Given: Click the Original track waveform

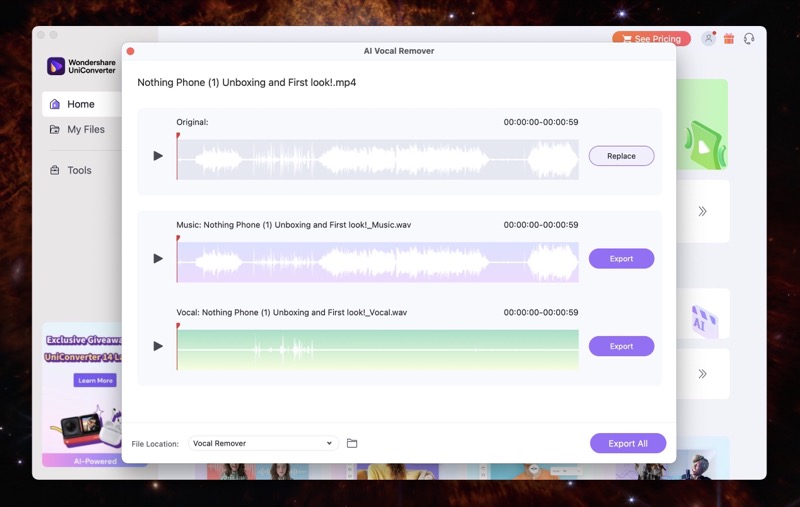Looking at the screenshot, I should click(x=378, y=159).
